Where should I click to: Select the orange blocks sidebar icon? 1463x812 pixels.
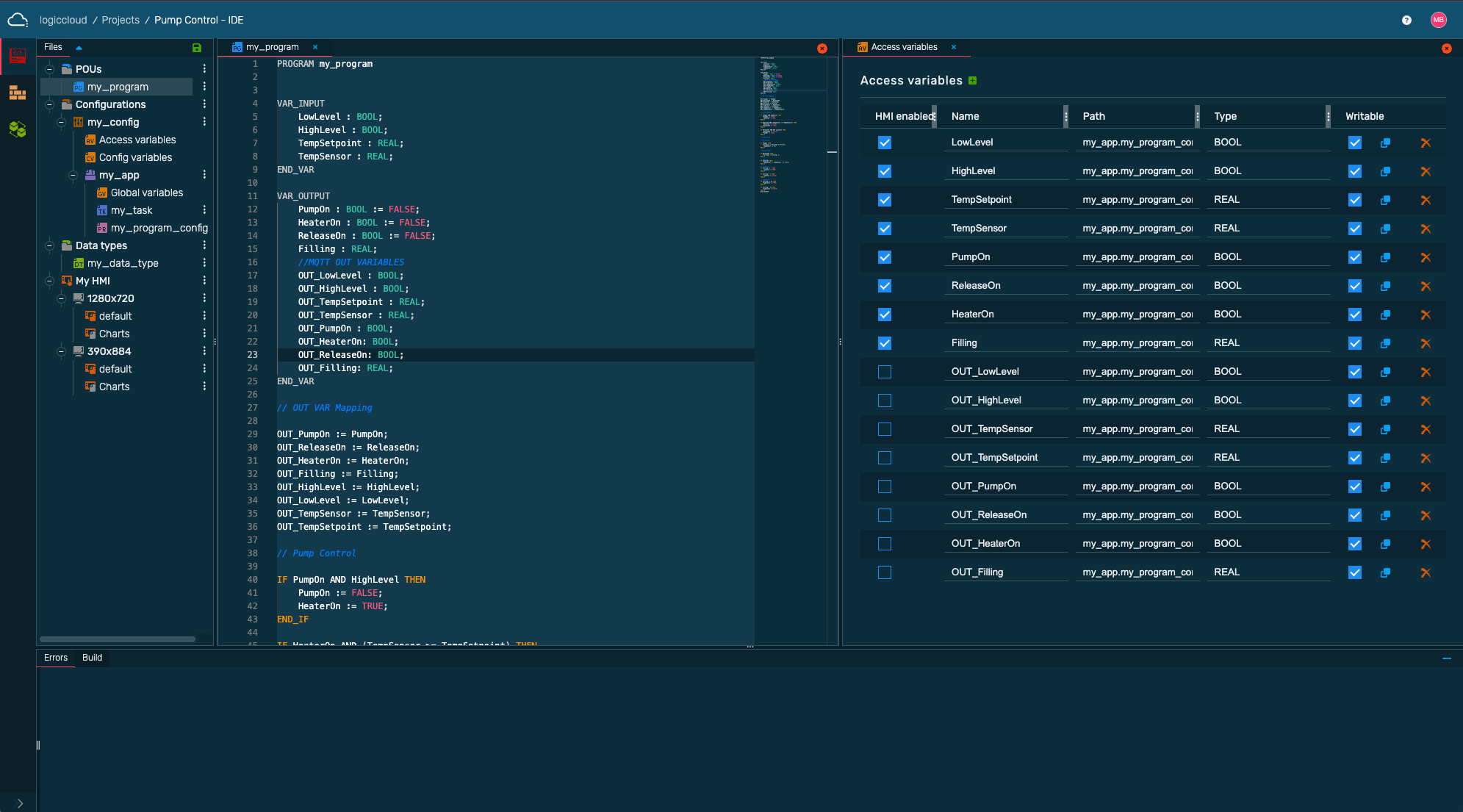click(x=18, y=93)
